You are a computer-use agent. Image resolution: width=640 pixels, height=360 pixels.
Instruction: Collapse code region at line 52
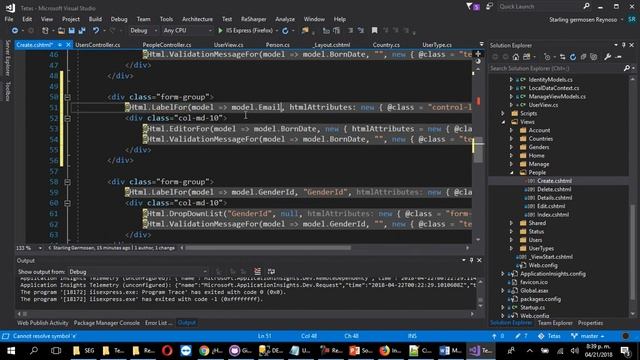click(67, 118)
